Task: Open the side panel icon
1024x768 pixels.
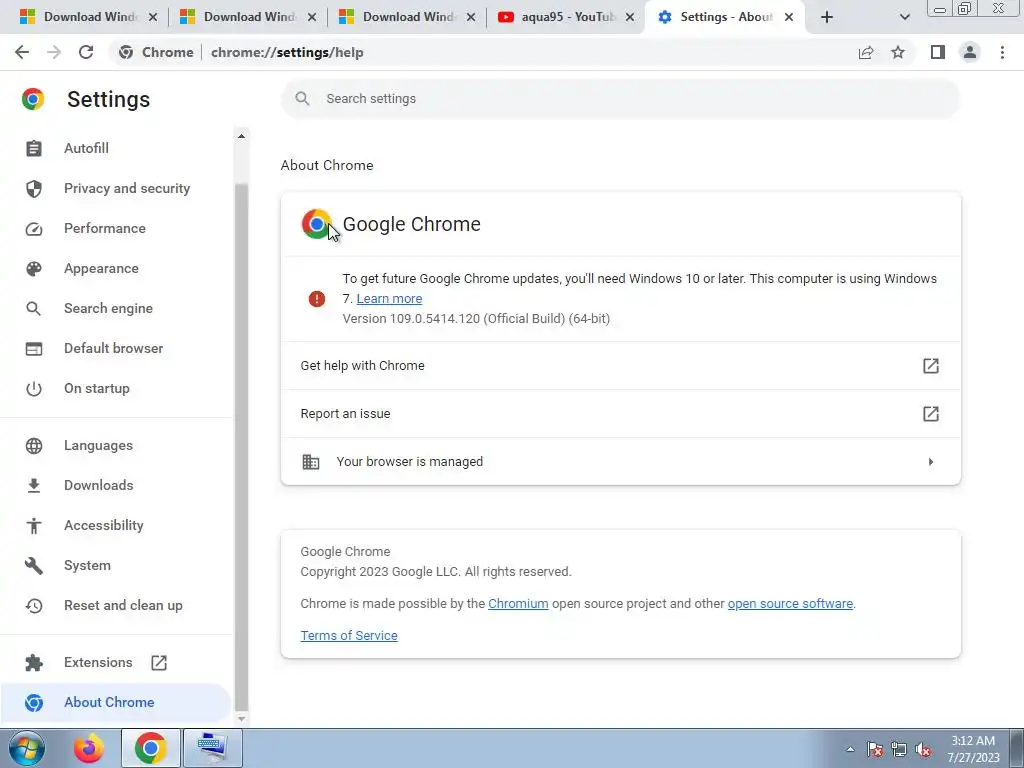Action: pyautogui.click(x=938, y=52)
